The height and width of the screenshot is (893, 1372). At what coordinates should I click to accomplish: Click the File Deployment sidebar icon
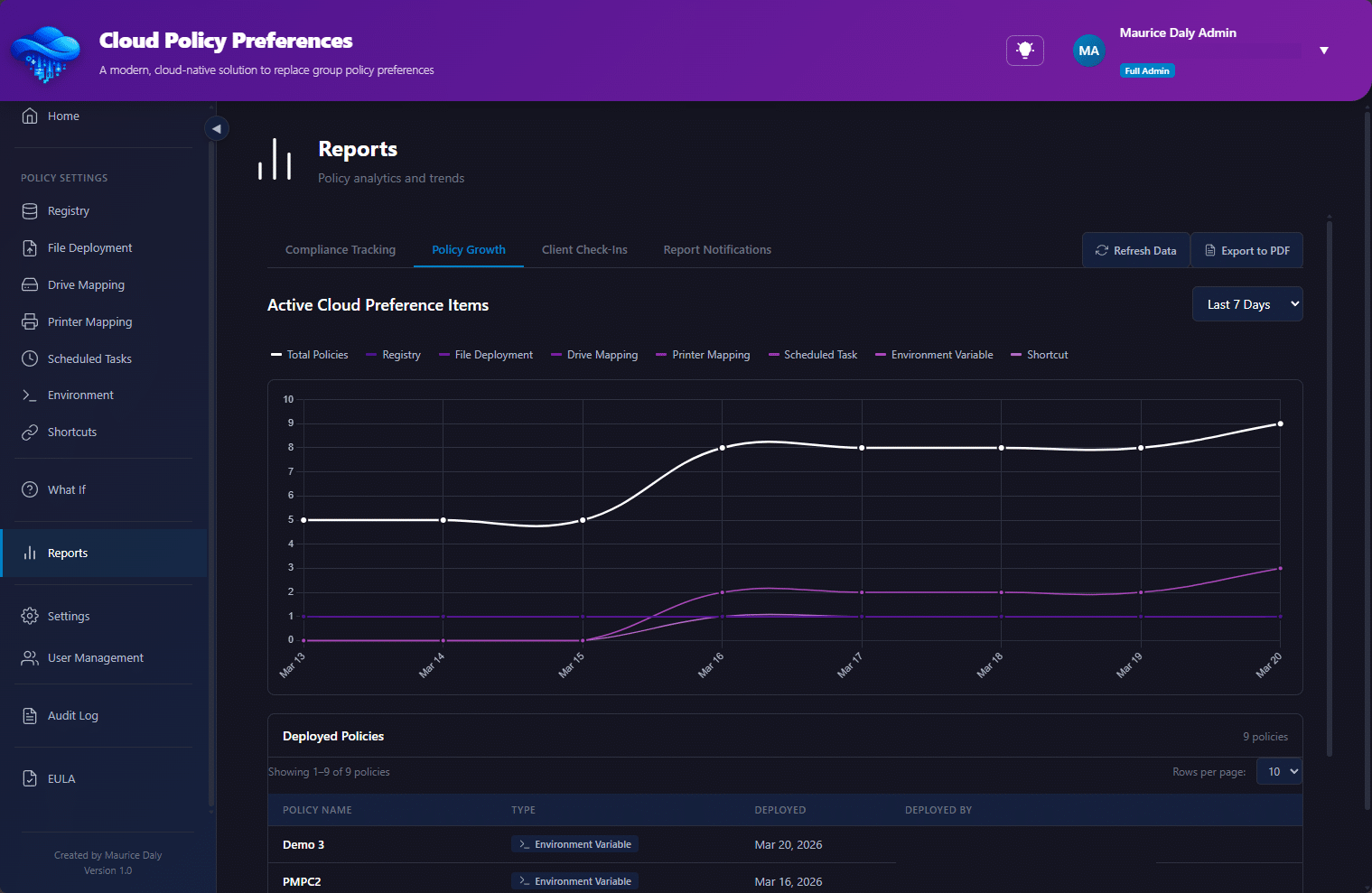(x=30, y=248)
